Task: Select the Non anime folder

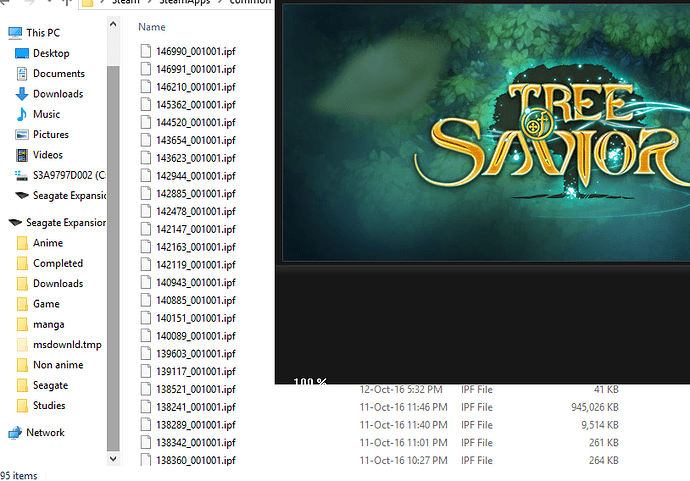Action: pyautogui.click(x=58, y=365)
